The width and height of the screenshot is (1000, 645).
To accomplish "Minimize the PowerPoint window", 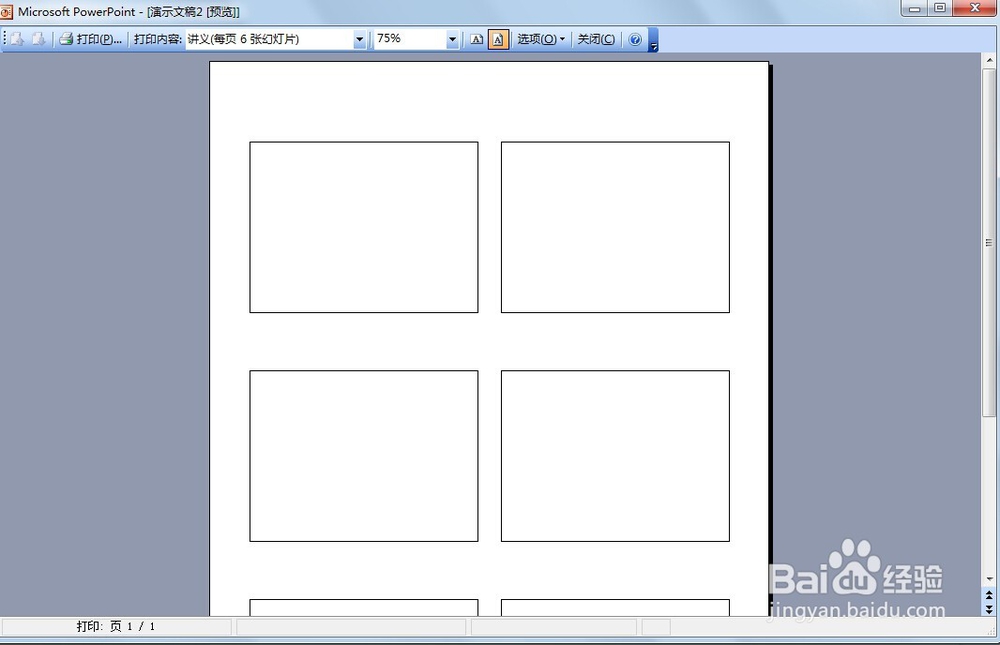I will (x=915, y=8).
